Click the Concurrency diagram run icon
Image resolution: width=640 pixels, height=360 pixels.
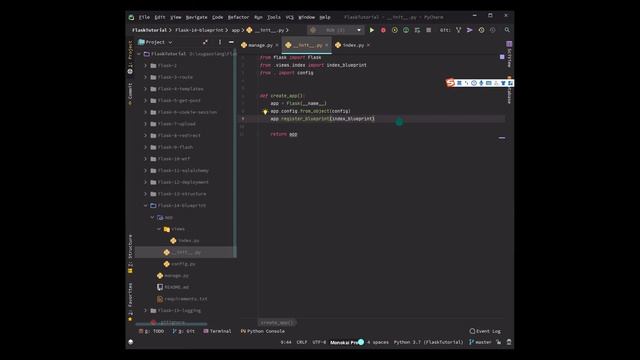click(x=417, y=30)
